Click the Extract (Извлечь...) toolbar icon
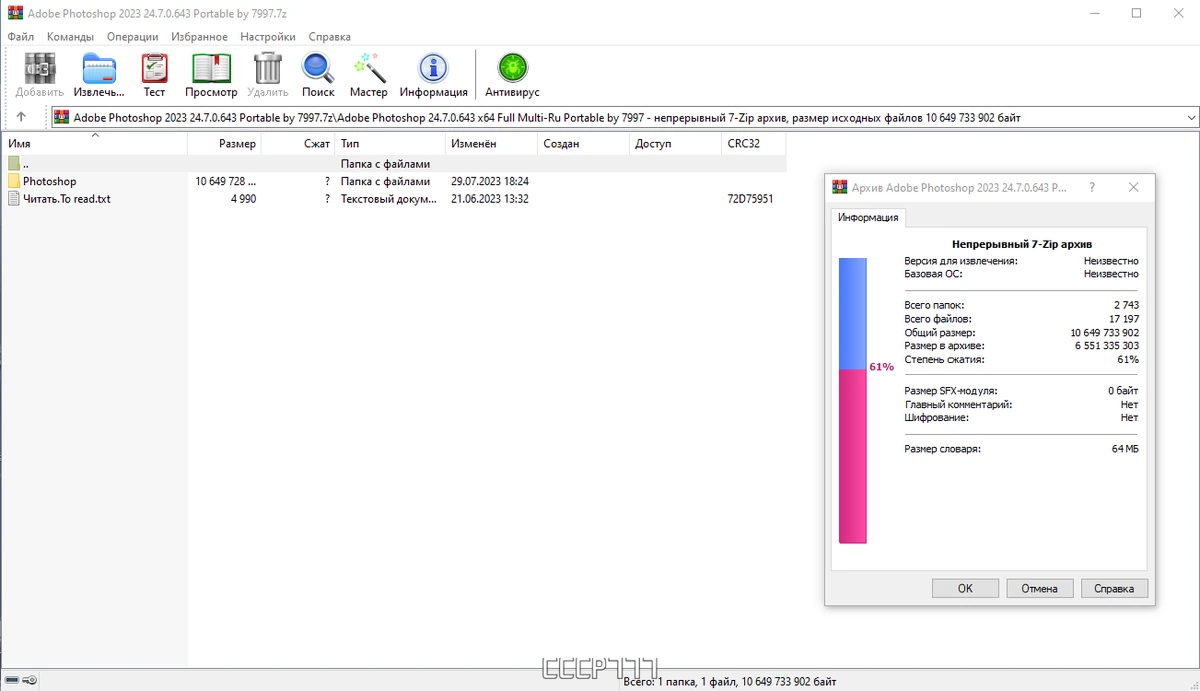 (99, 68)
